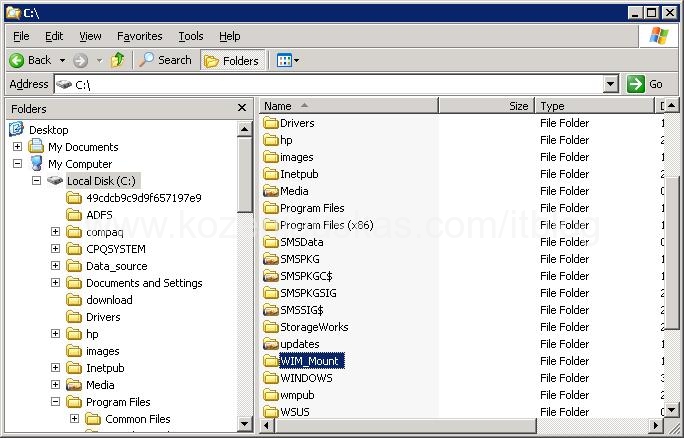This screenshot has height=438, width=684.
Task: Sort by the Name column header
Action: point(349,106)
